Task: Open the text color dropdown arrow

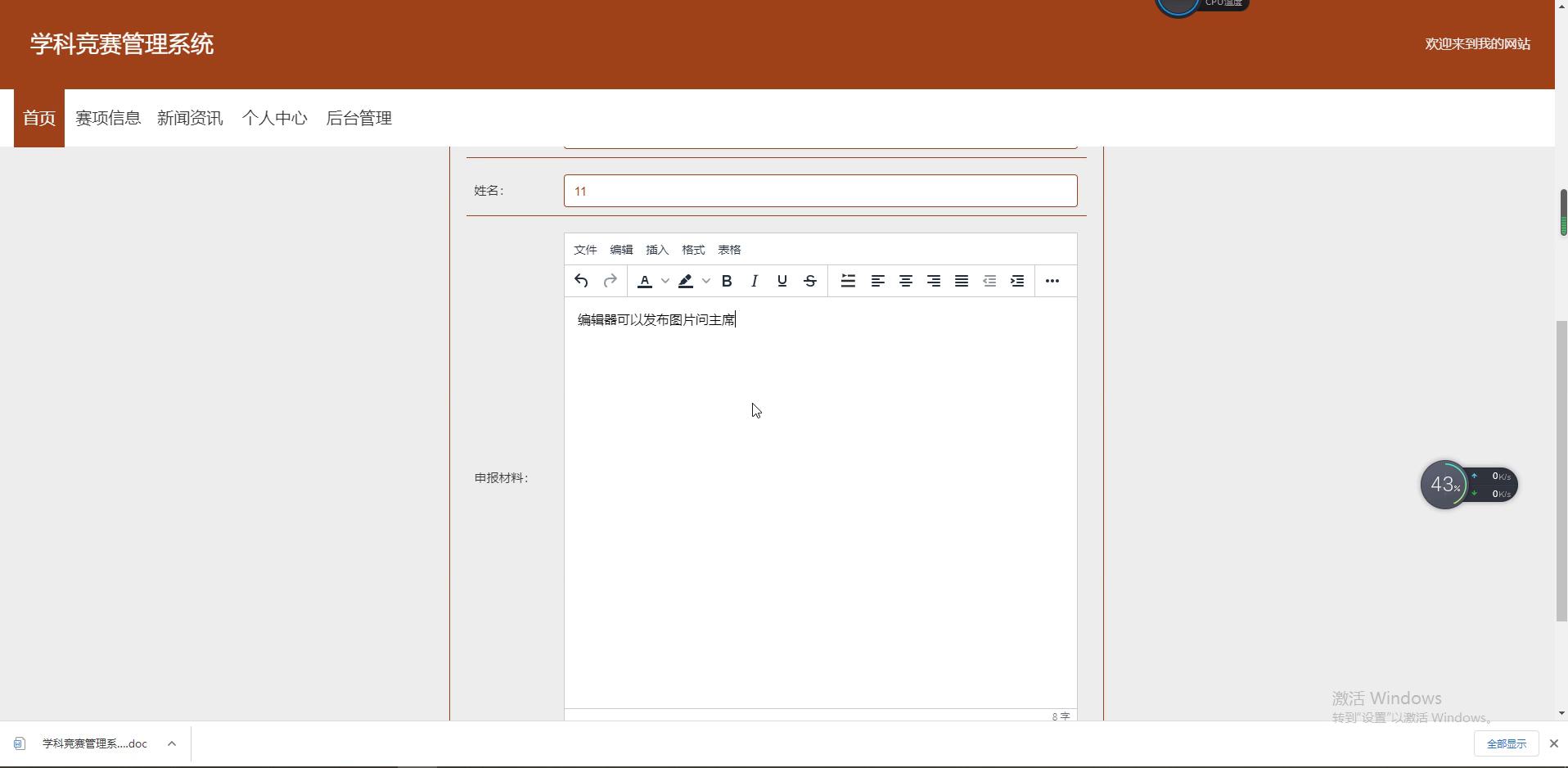Action: coord(665,281)
